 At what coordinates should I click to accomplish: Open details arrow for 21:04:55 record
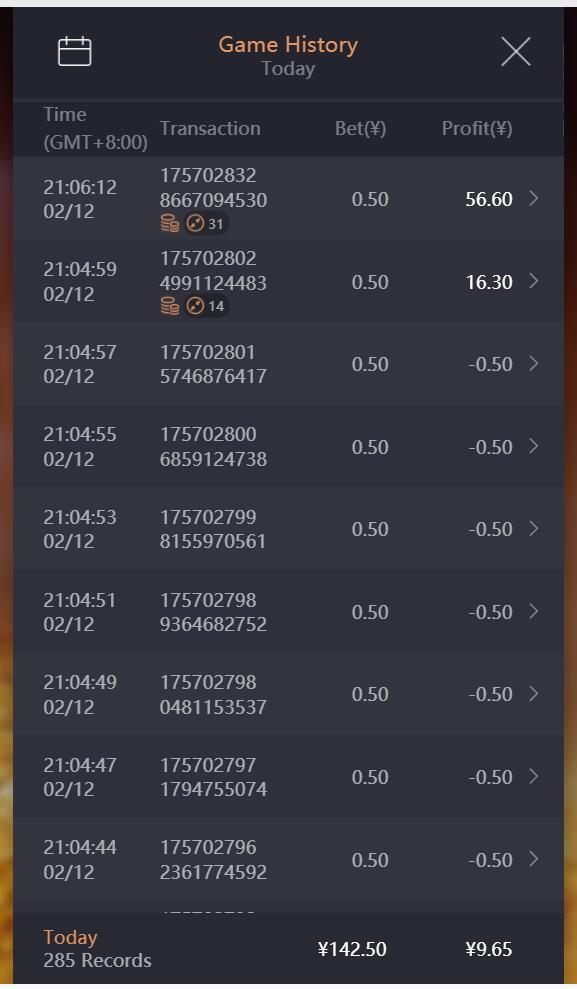click(533, 447)
